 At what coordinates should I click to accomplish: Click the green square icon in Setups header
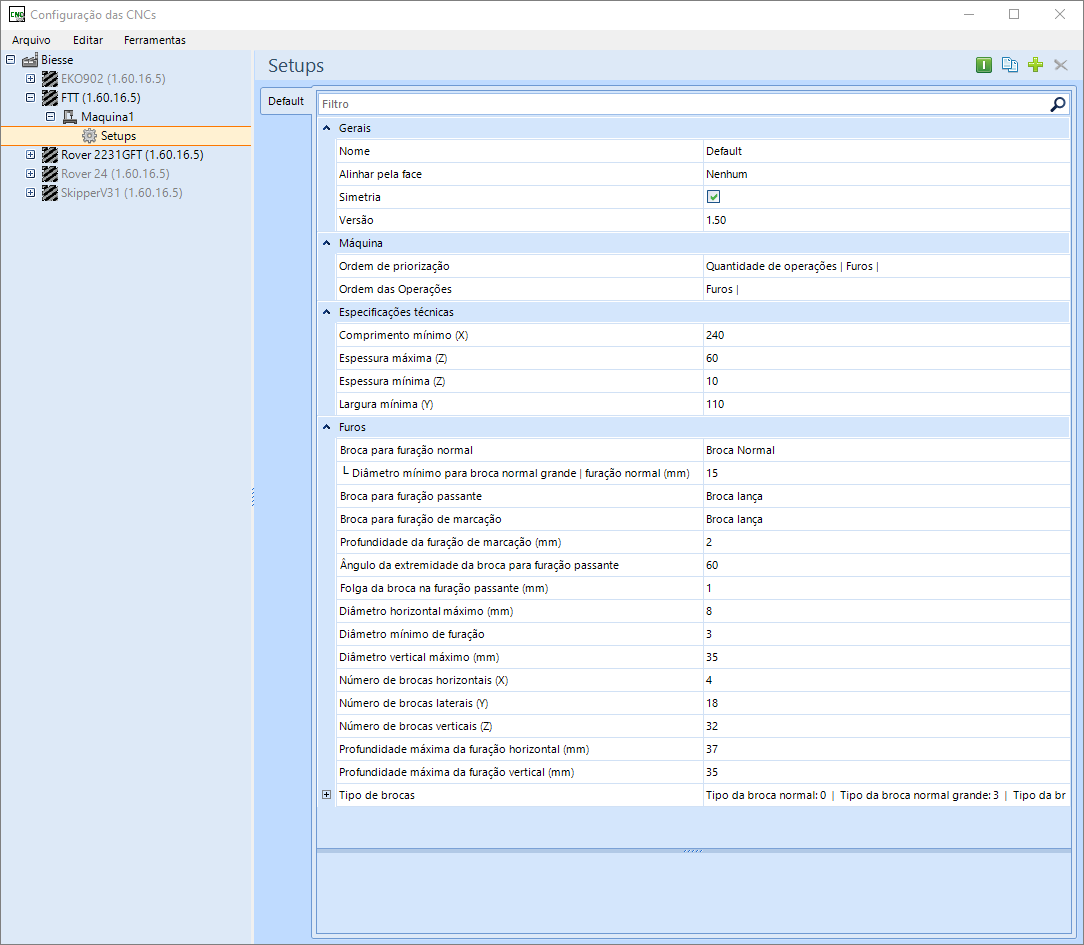[x=984, y=65]
